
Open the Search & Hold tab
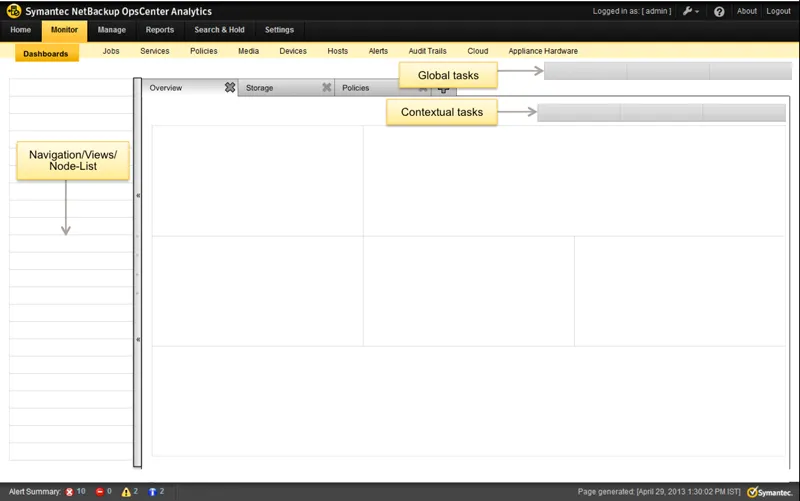pos(219,30)
